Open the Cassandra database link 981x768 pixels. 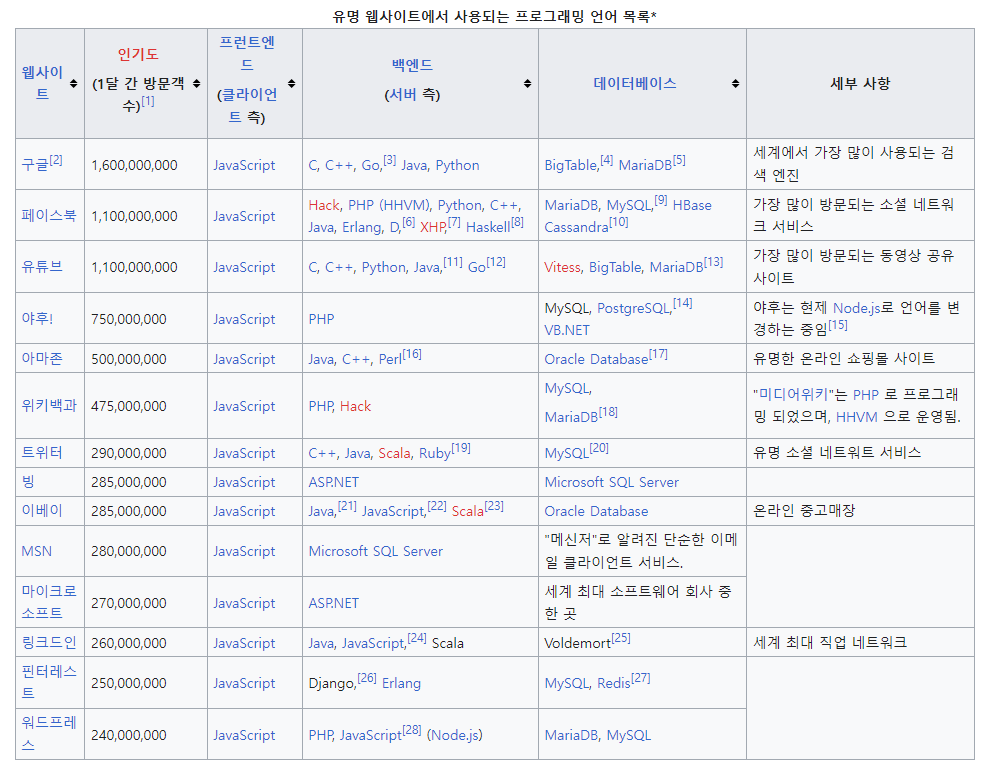[x=576, y=227]
